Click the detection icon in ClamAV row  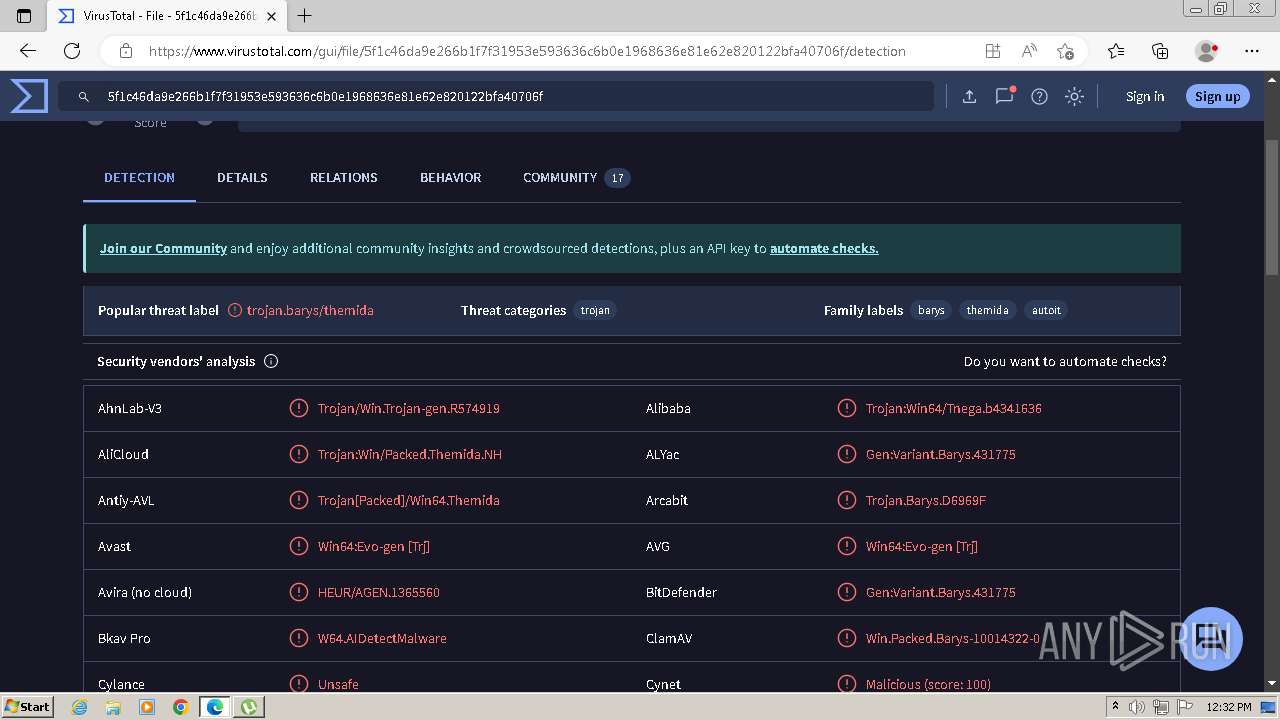[846, 638]
